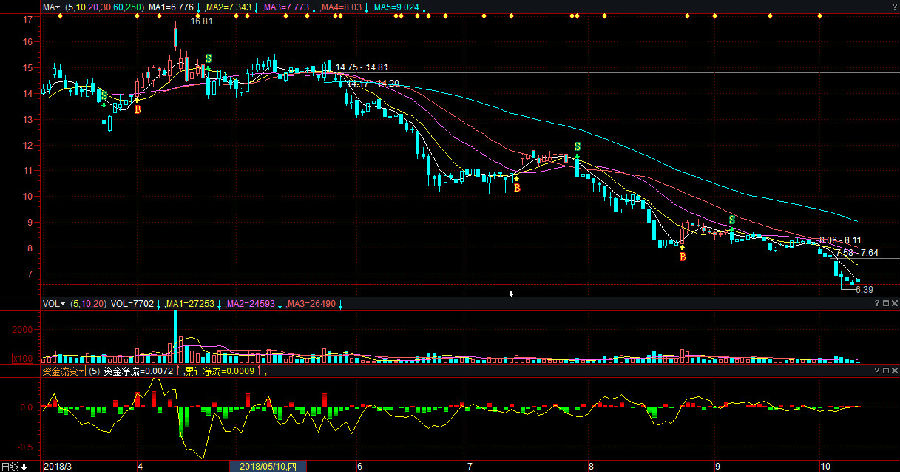Click the 14.75 - 14.81 price gap label
Screen dimensions: 900x472
[361, 67]
